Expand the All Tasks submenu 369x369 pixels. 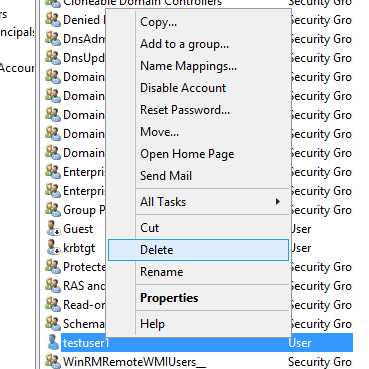198,202
